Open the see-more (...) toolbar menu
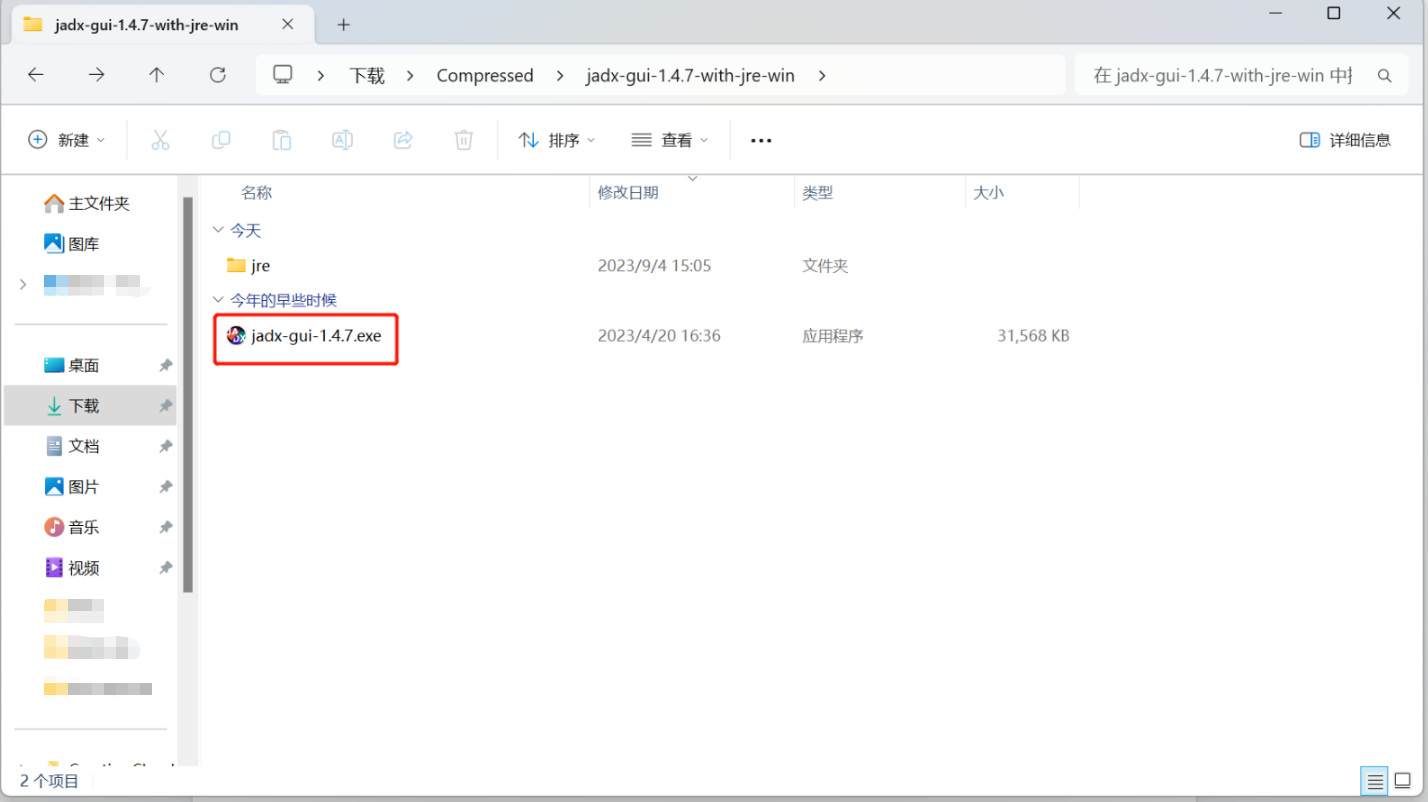The width and height of the screenshot is (1428, 802). 760,139
